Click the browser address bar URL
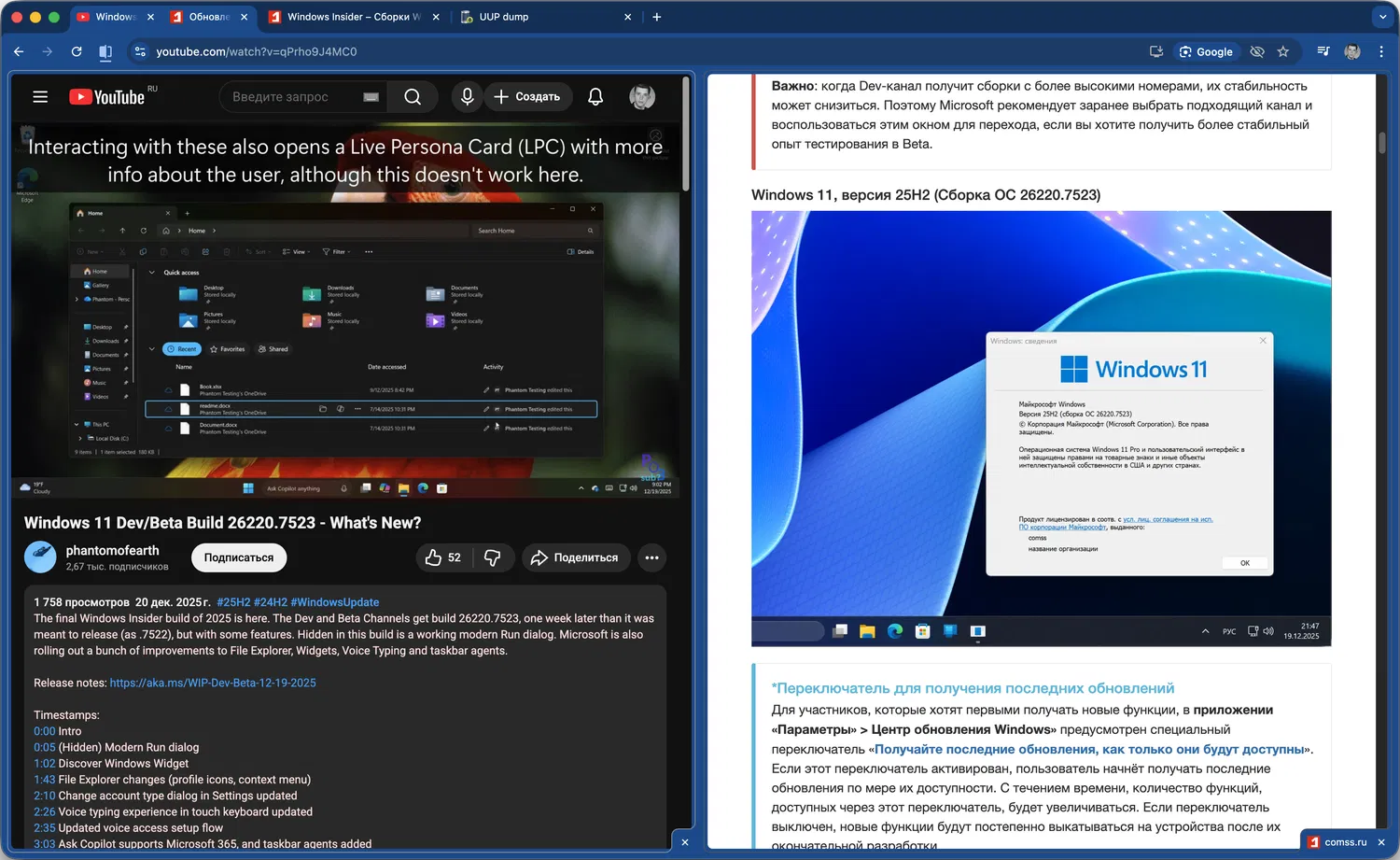The height and width of the screenshot is (860, 1400). (x=257, y=51)
